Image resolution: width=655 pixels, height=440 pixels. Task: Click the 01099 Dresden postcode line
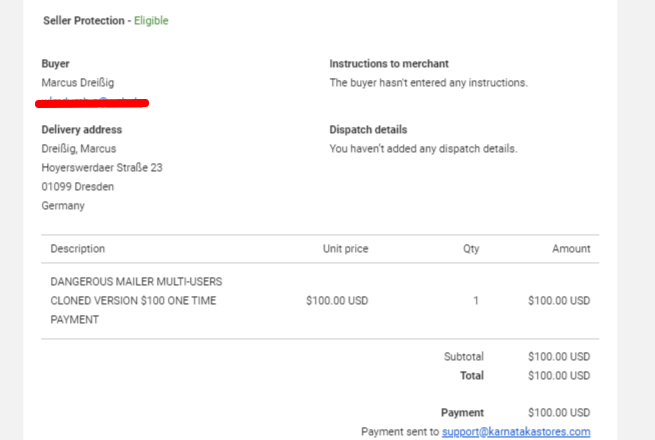tap(78, 186)
